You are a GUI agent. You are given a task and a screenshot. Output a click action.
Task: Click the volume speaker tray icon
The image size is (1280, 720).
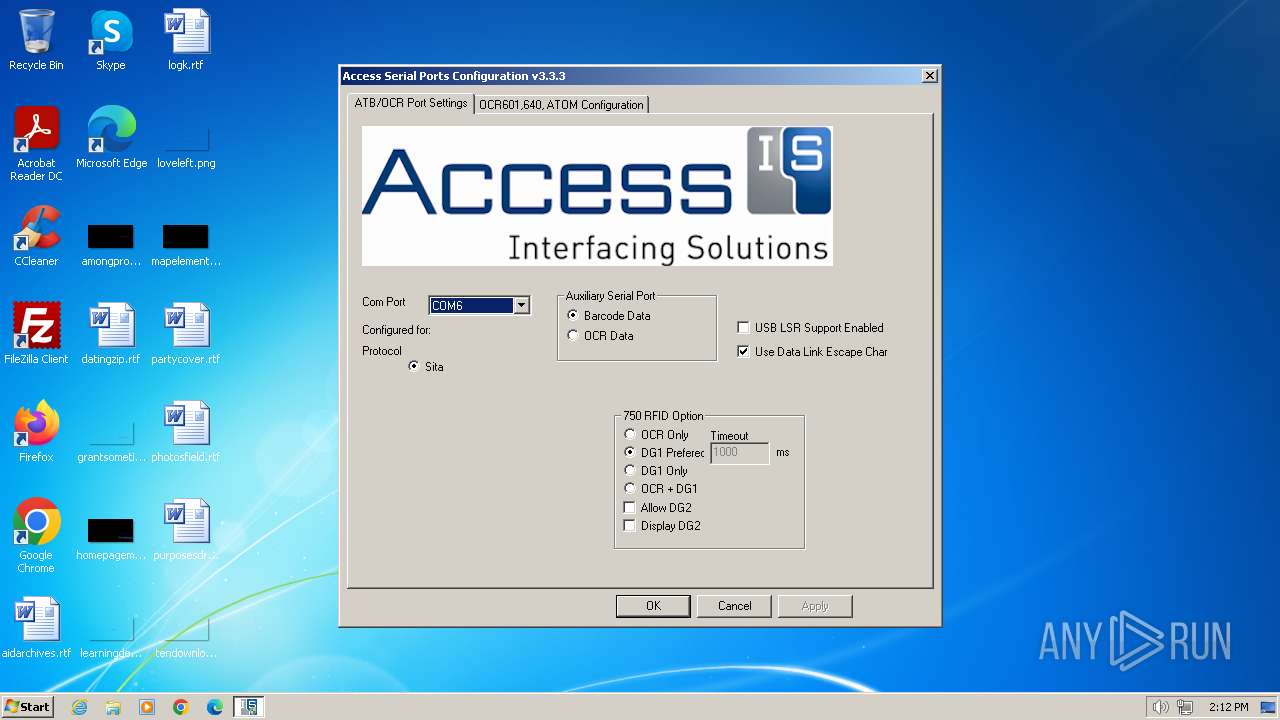click(x=1160, y=707)
